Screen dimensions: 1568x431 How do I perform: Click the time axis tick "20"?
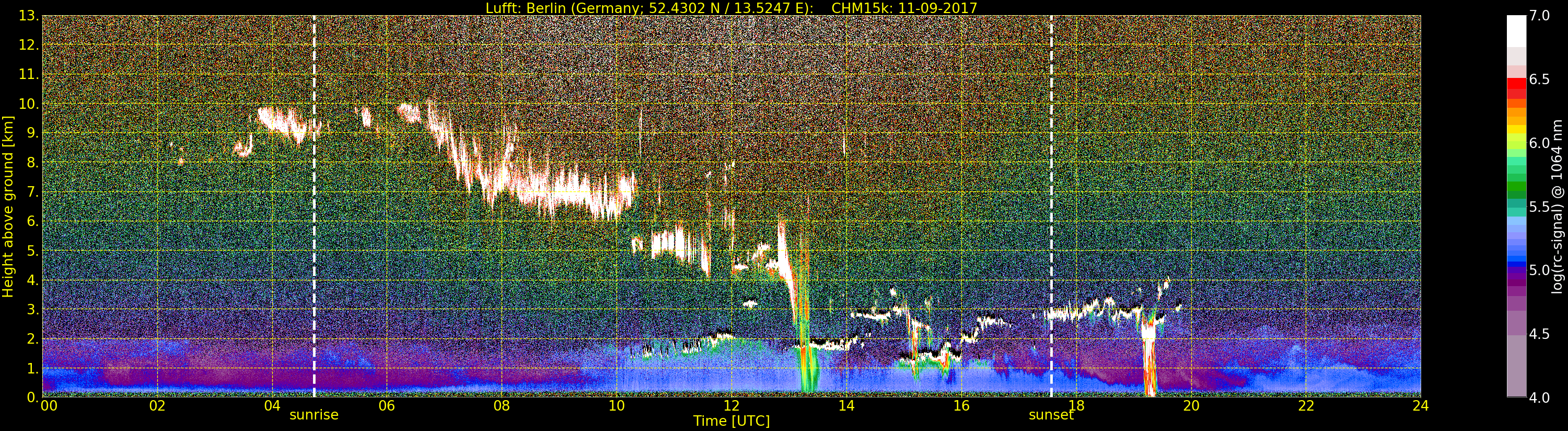pyautogui.click(x=1191, y=406)
